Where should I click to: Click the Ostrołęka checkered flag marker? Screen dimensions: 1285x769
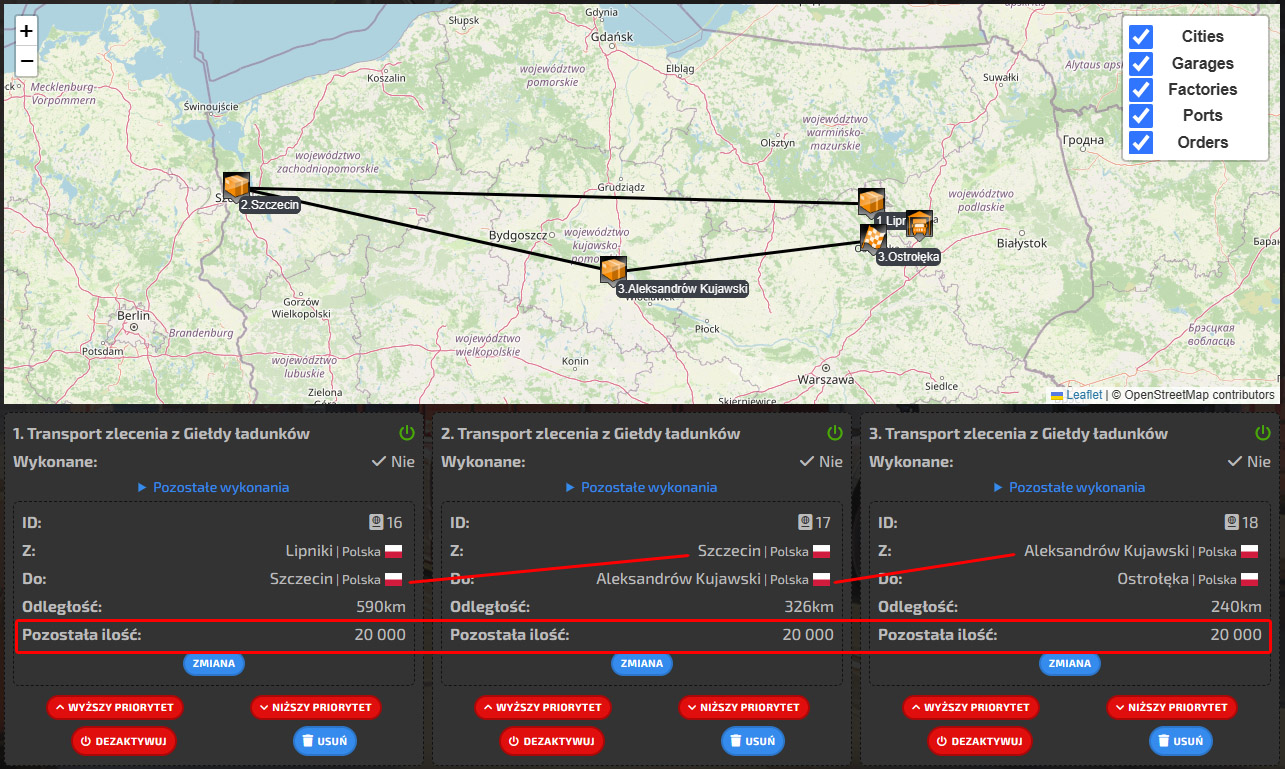pos(873,238)
